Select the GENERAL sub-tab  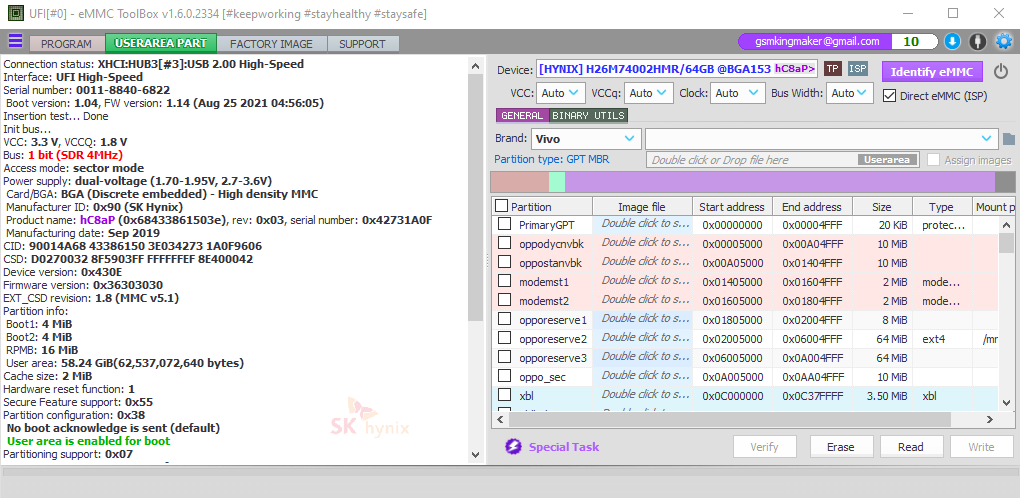pos(522,116)
